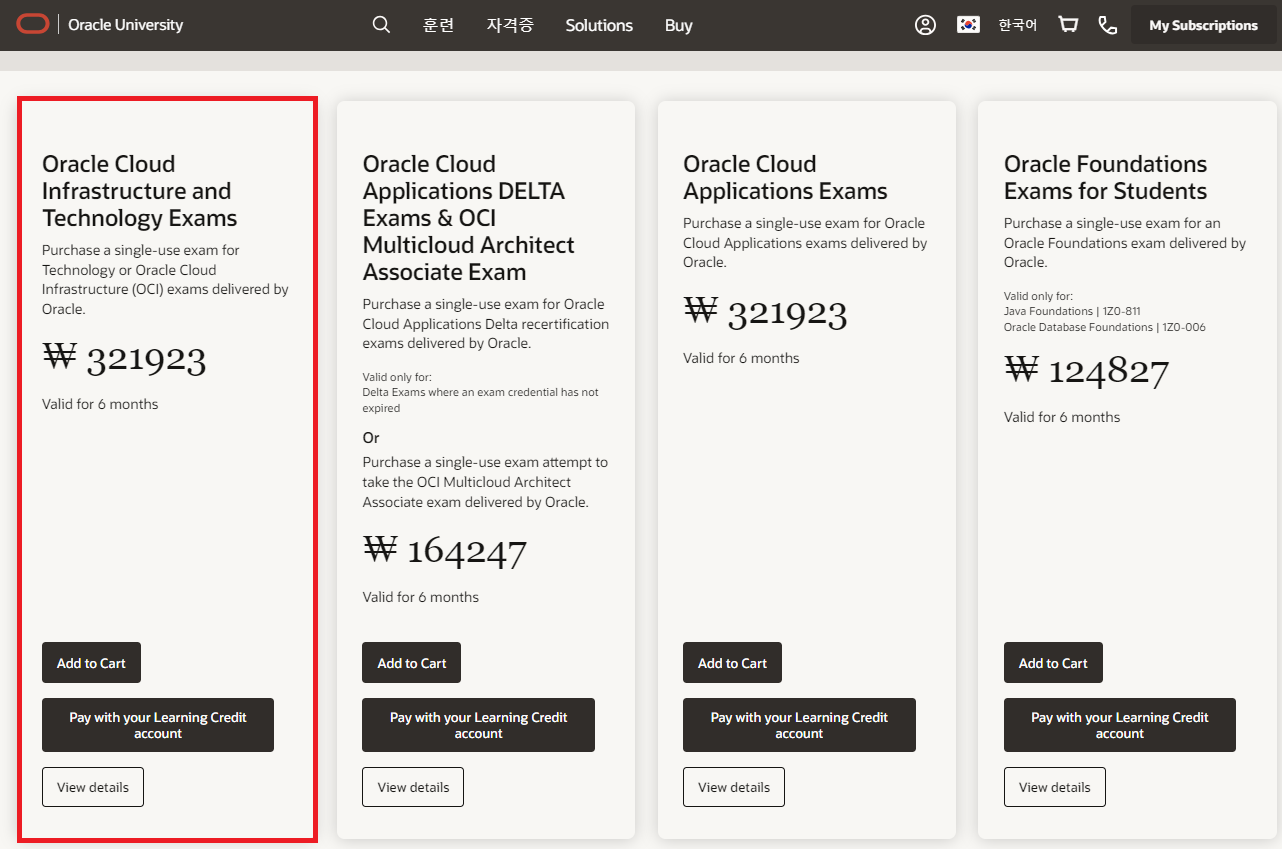Screen dimensions: 1282x849
Task: Go to Oracle University home link
Action: (x=126, y=25)
